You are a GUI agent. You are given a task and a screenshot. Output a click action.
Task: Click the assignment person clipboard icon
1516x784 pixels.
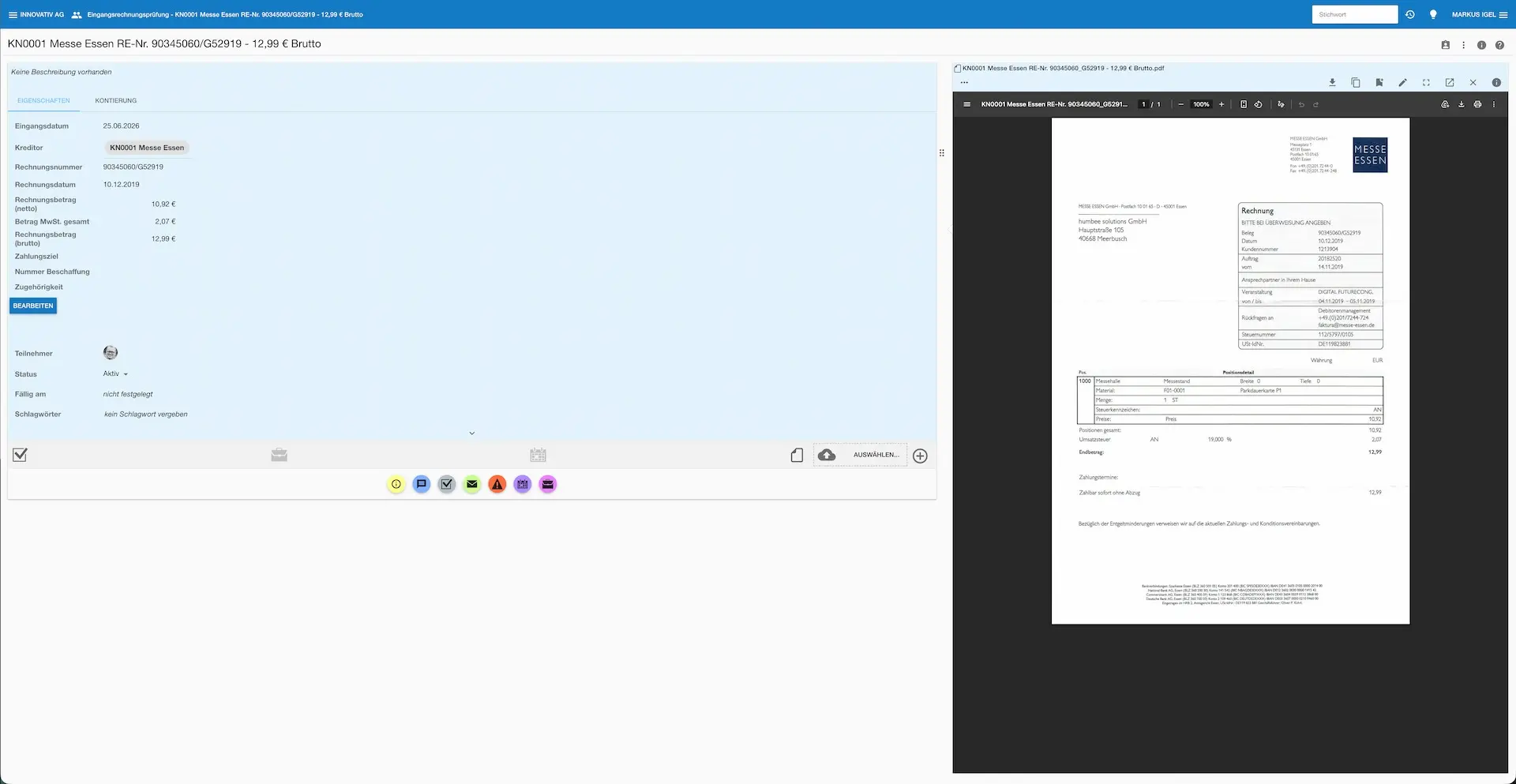1446,45
